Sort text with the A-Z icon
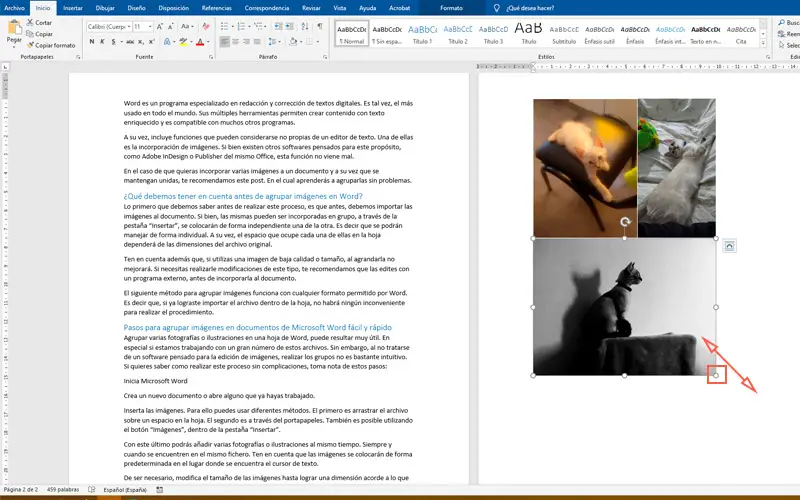 click(x=305, y=26)
